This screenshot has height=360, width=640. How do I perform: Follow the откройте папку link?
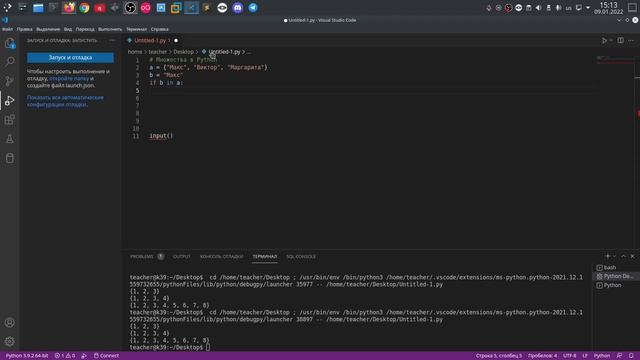coord(69,78)
